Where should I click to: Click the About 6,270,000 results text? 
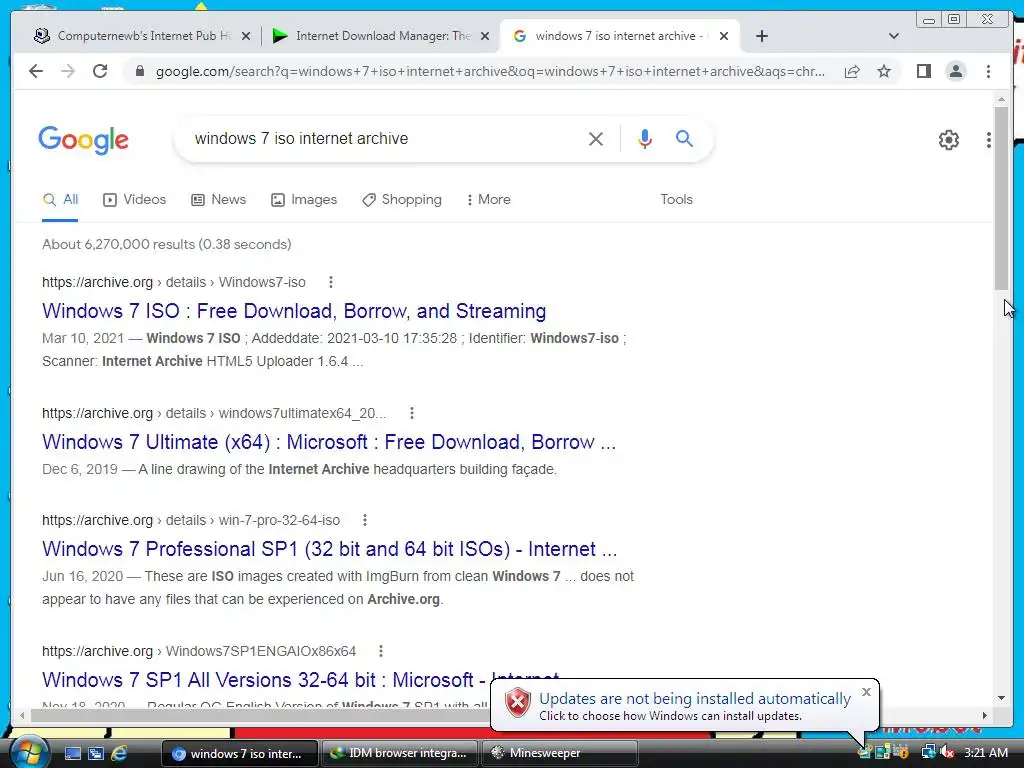[167, 244]
